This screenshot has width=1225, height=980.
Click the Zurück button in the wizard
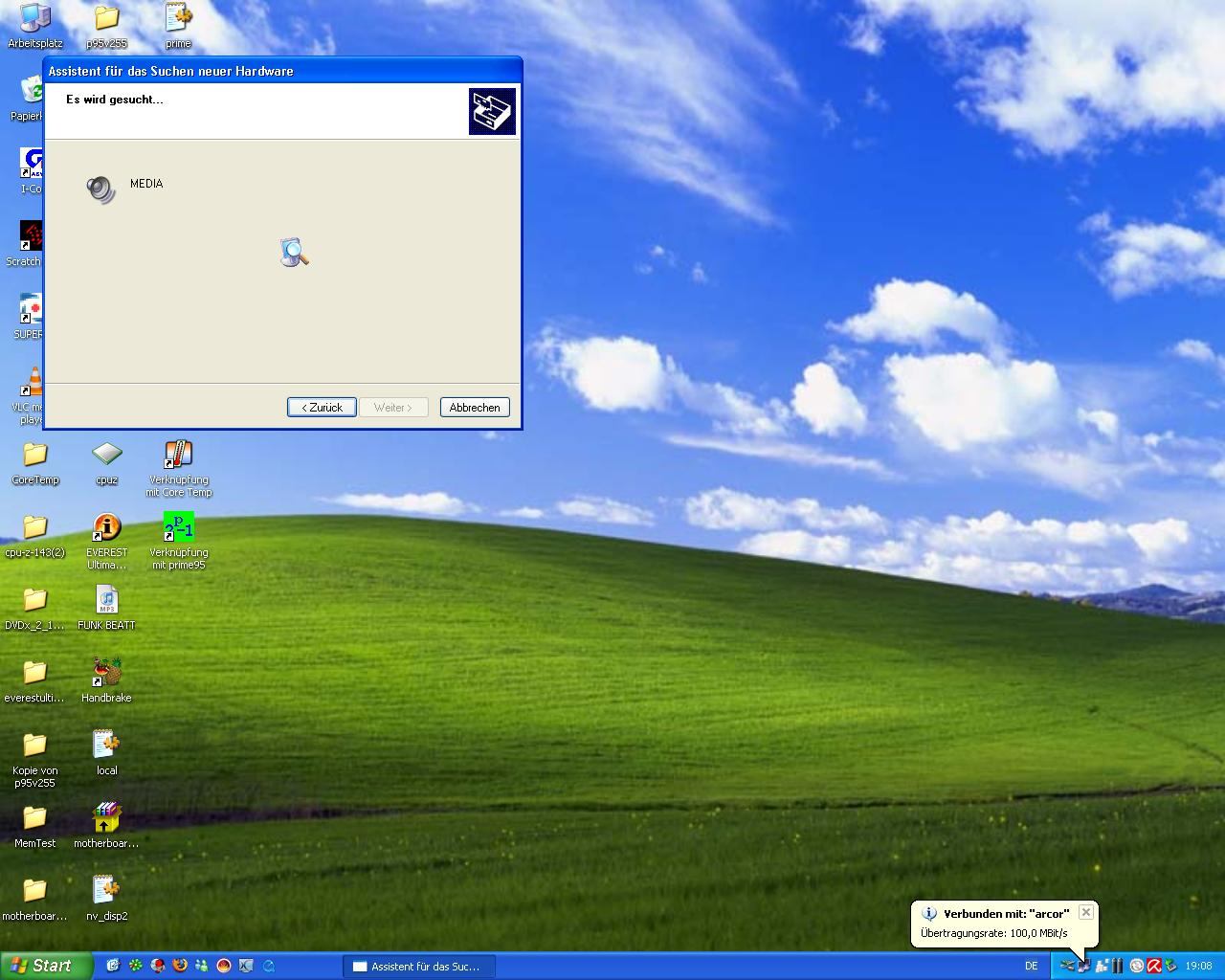322,407
